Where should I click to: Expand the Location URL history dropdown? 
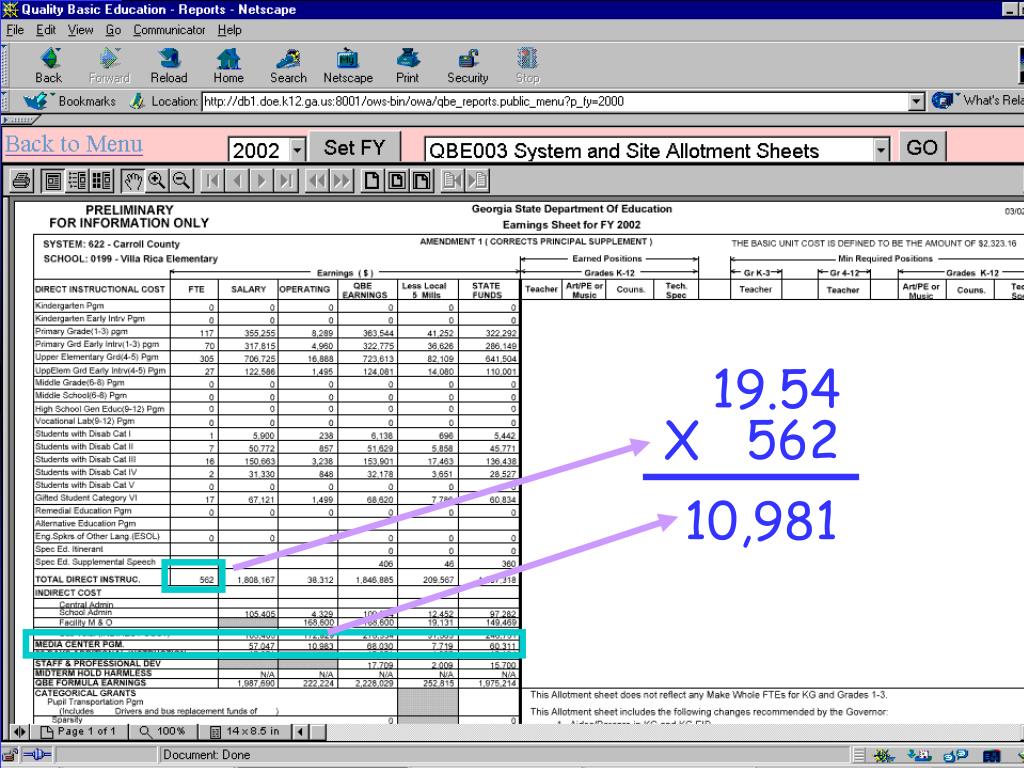(x=917, y=101)
